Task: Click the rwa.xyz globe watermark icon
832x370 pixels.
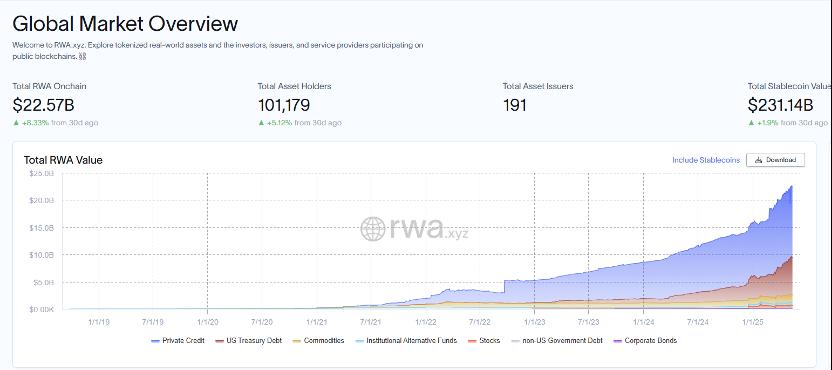Action: [x=373, y=229]
